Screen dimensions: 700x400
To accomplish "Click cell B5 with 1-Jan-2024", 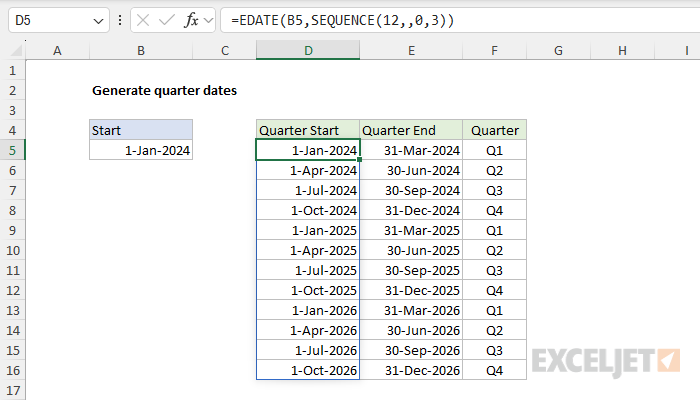I will (x=141, y=150).
